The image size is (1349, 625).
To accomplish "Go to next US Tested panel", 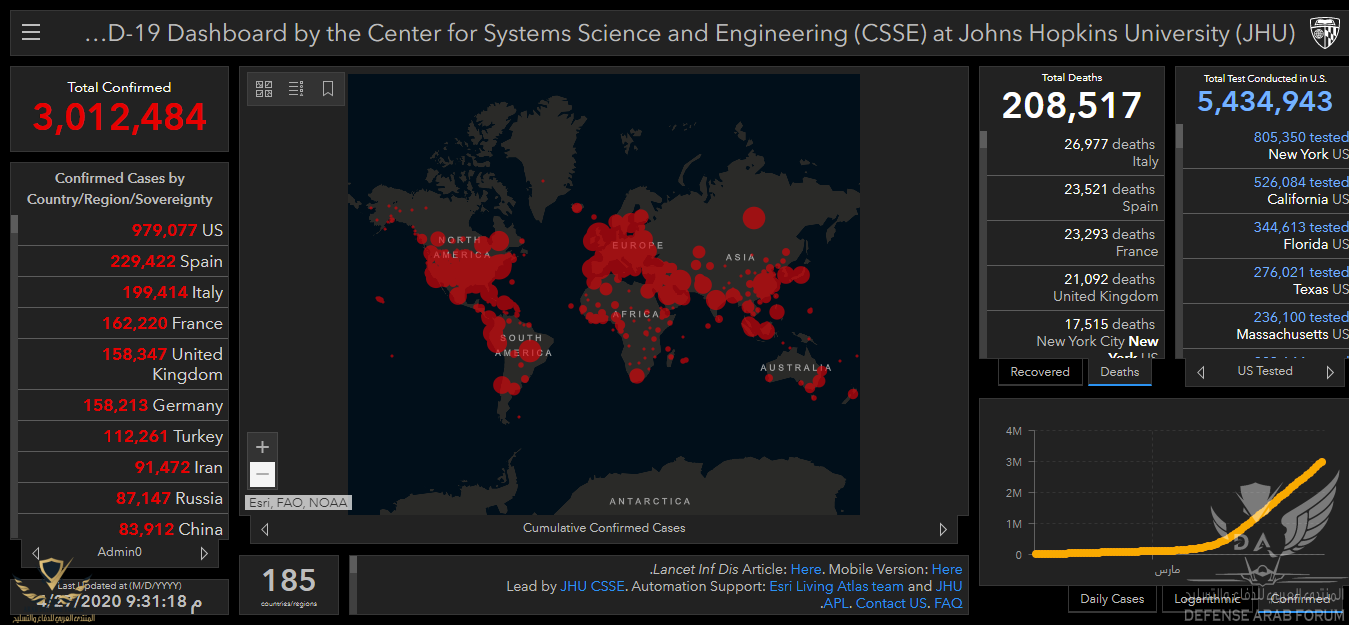I will 1330,372.
